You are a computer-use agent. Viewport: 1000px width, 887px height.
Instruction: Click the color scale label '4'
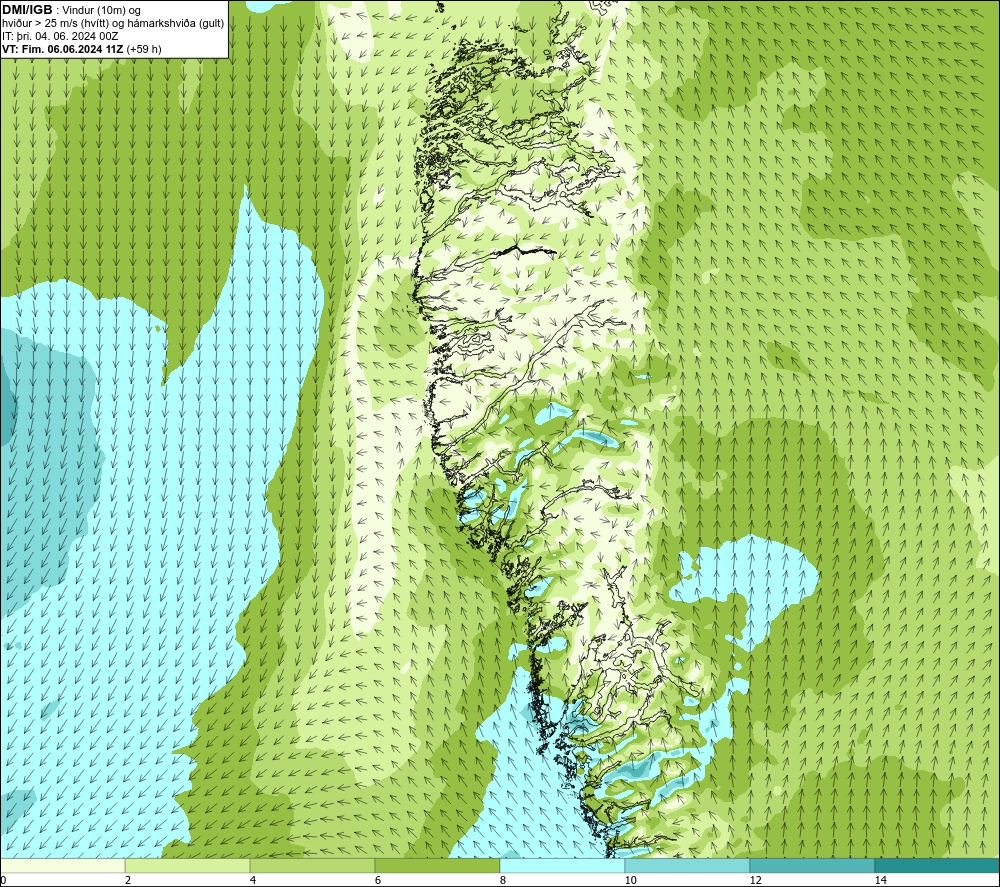pos(253,881)
